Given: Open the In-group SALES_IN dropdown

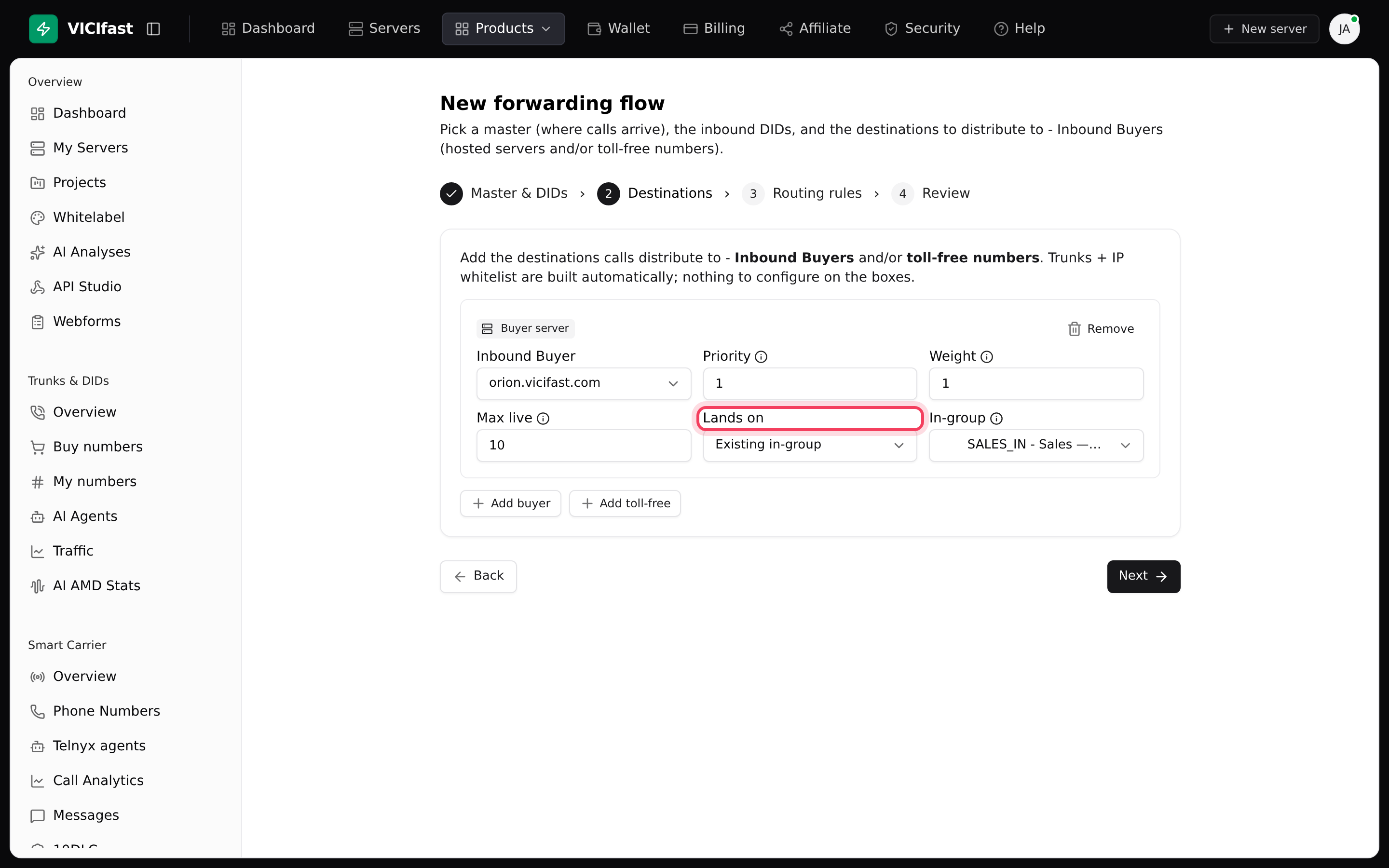Looking at the screenshot, I should coord(1036,445).
